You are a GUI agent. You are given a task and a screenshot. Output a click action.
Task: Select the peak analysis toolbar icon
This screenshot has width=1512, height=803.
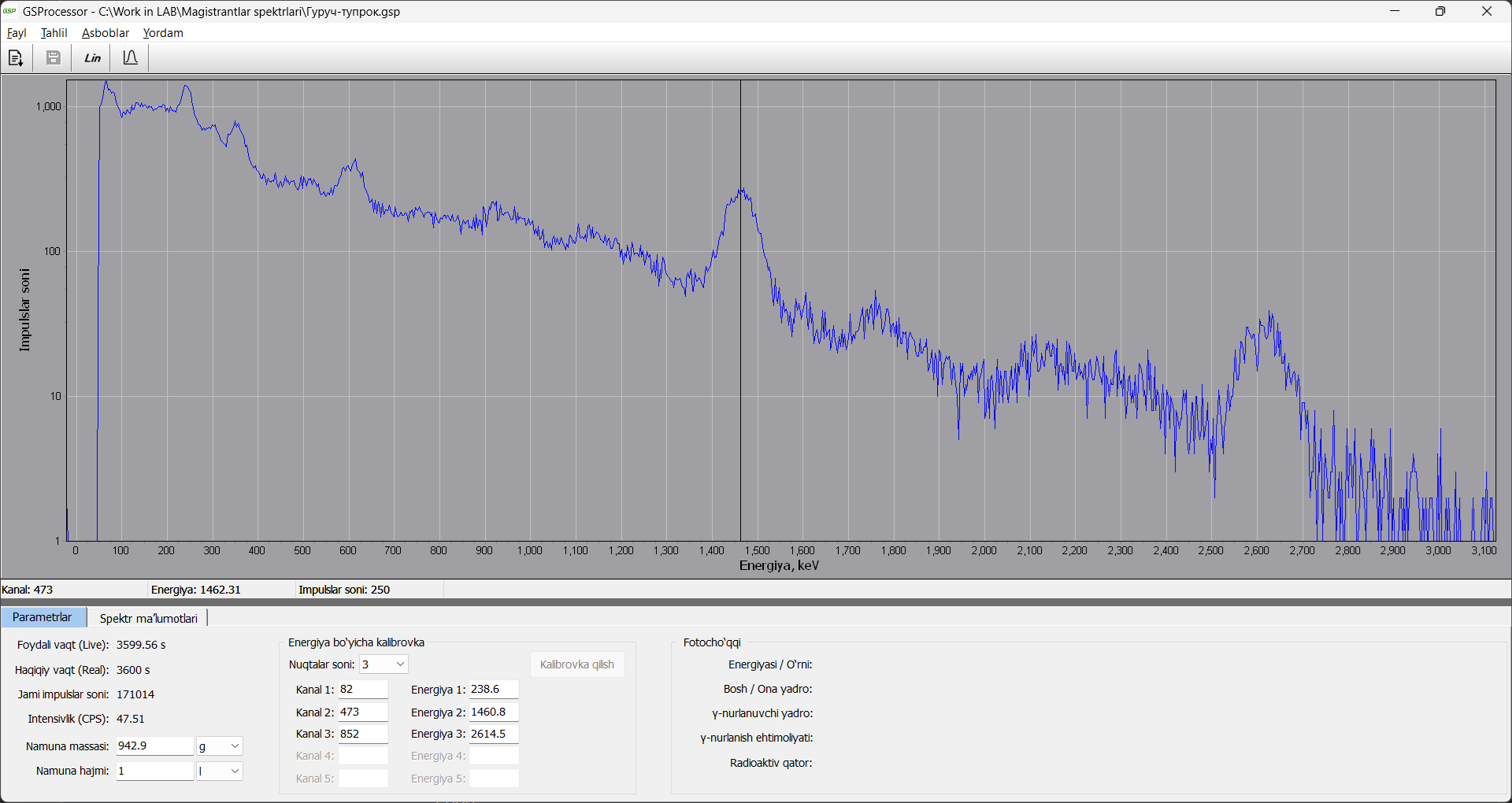click(131, 57)
